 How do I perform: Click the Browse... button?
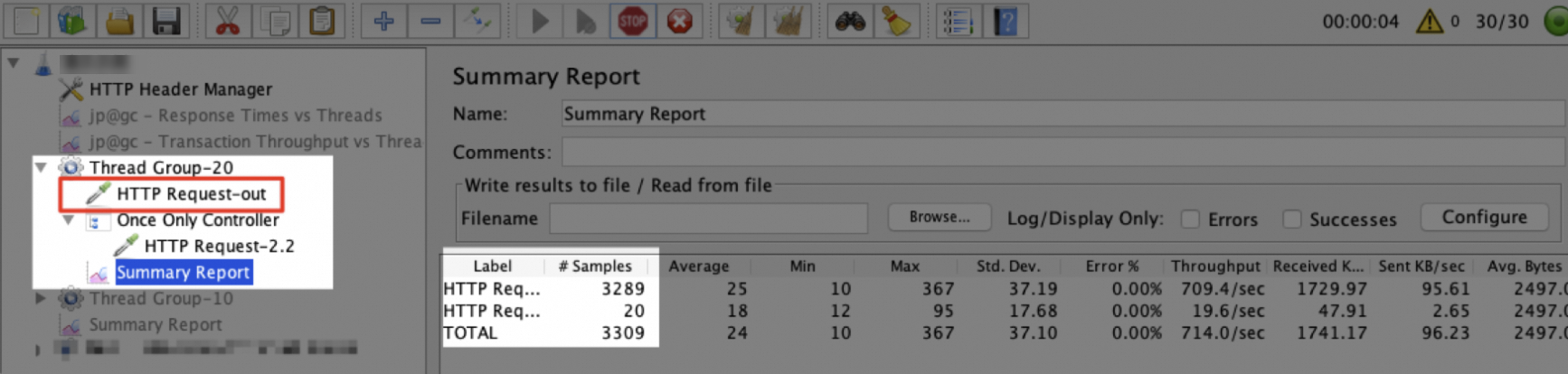click(940, 218)
